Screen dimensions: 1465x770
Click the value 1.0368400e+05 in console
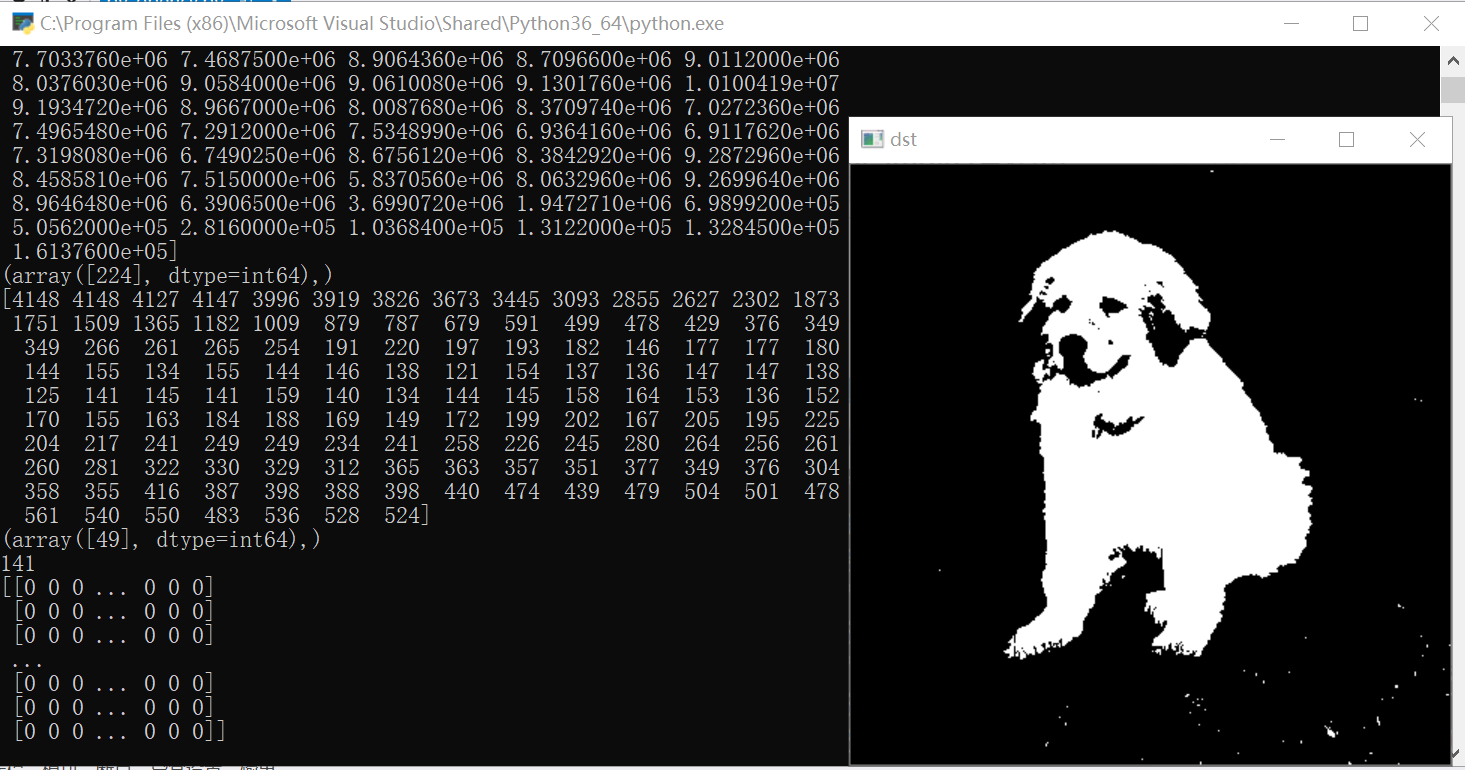(426, 228)
